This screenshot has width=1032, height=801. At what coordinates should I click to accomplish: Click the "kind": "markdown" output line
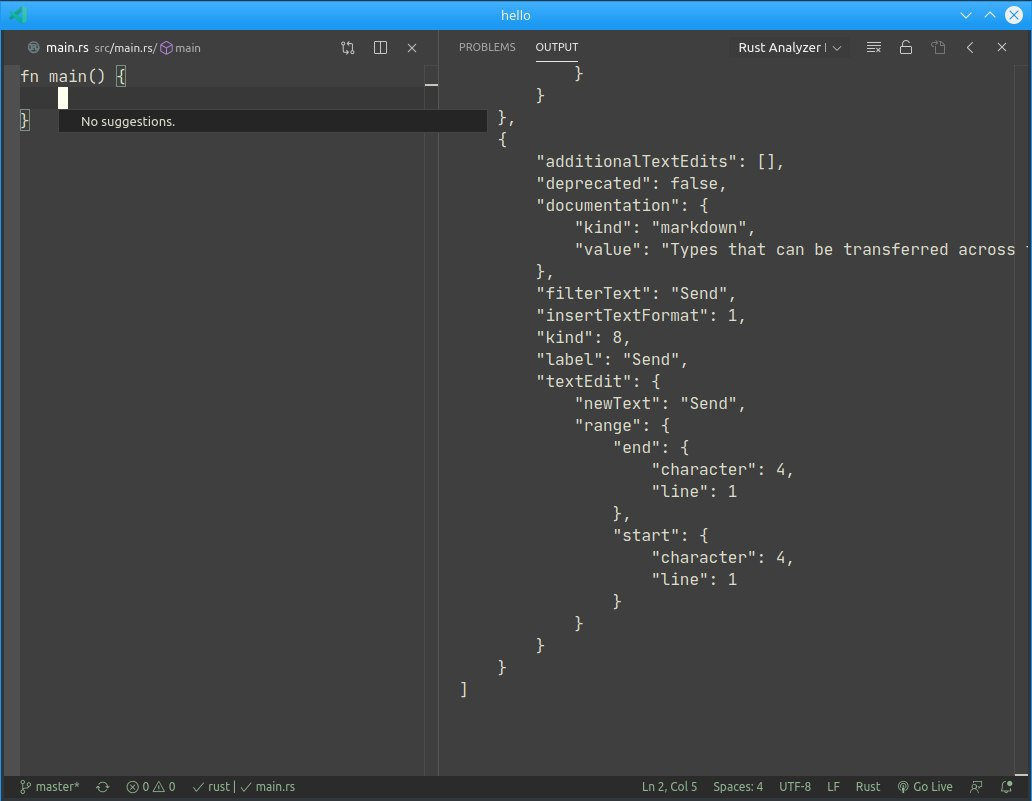pyautogui.click(x=665, y=228)
